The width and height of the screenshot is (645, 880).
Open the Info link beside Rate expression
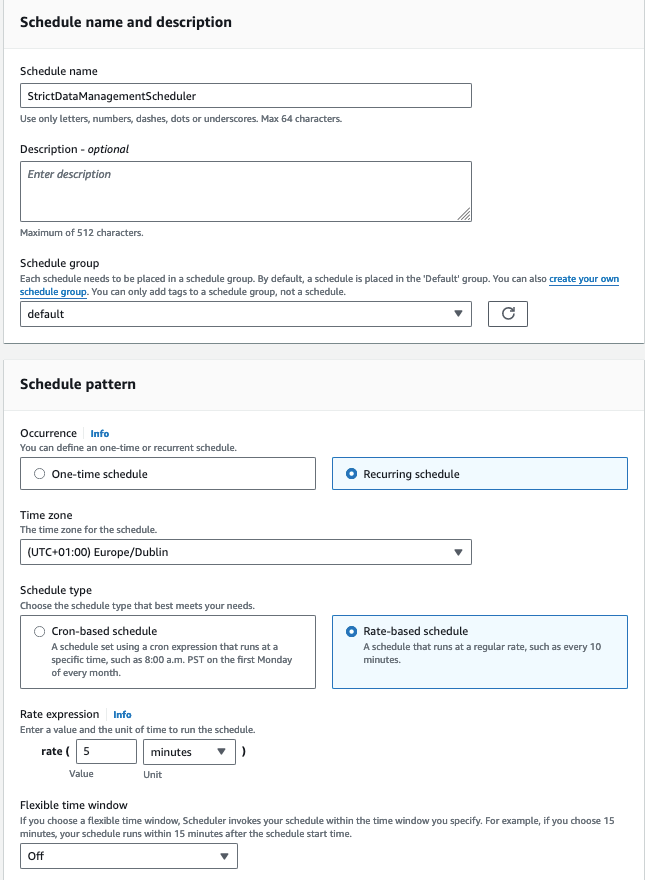click(122, 715)
